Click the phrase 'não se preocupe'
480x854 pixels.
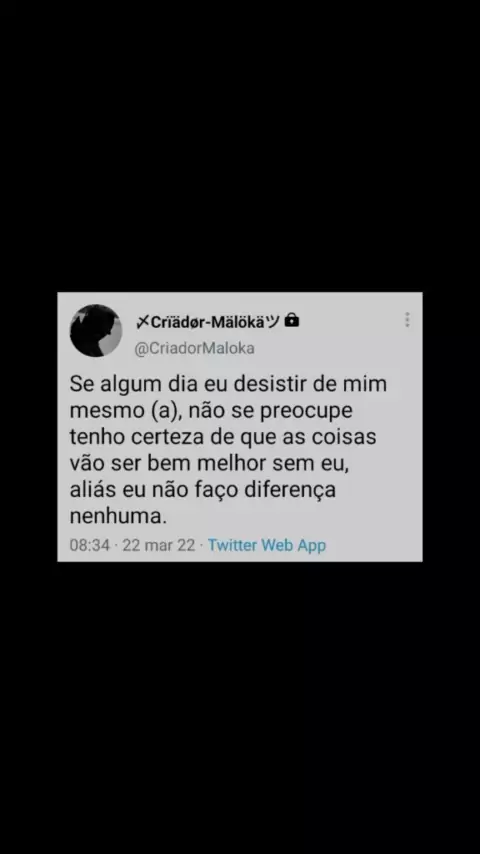pos(270,411)
